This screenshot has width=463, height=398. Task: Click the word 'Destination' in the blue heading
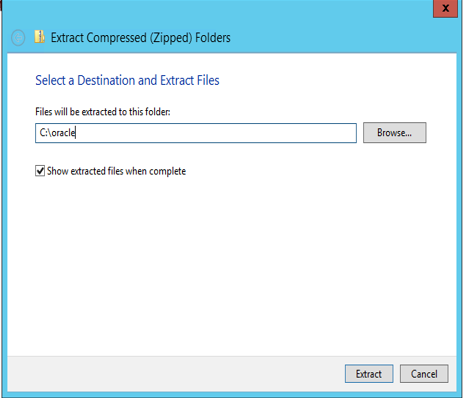(x=106, y=80)
